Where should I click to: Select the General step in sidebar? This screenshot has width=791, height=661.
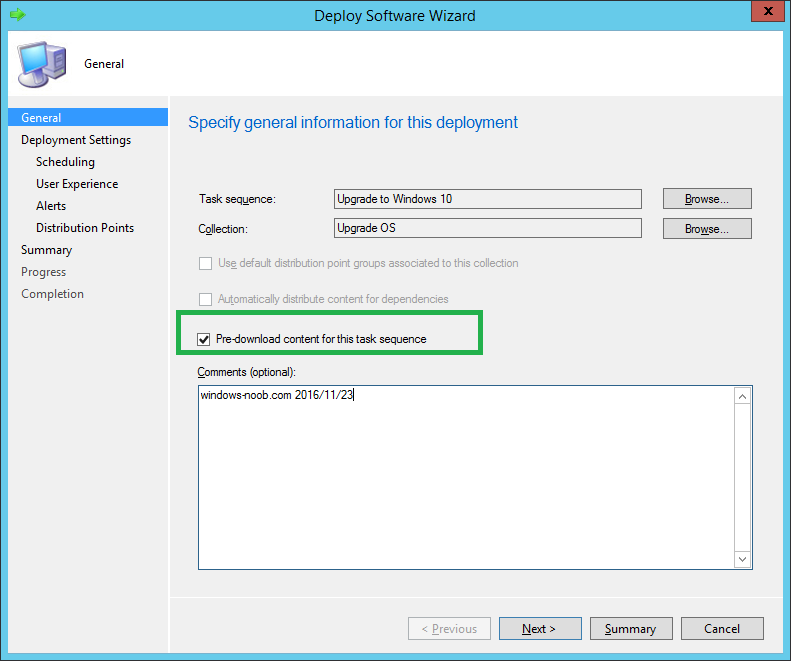coord(88,117)
